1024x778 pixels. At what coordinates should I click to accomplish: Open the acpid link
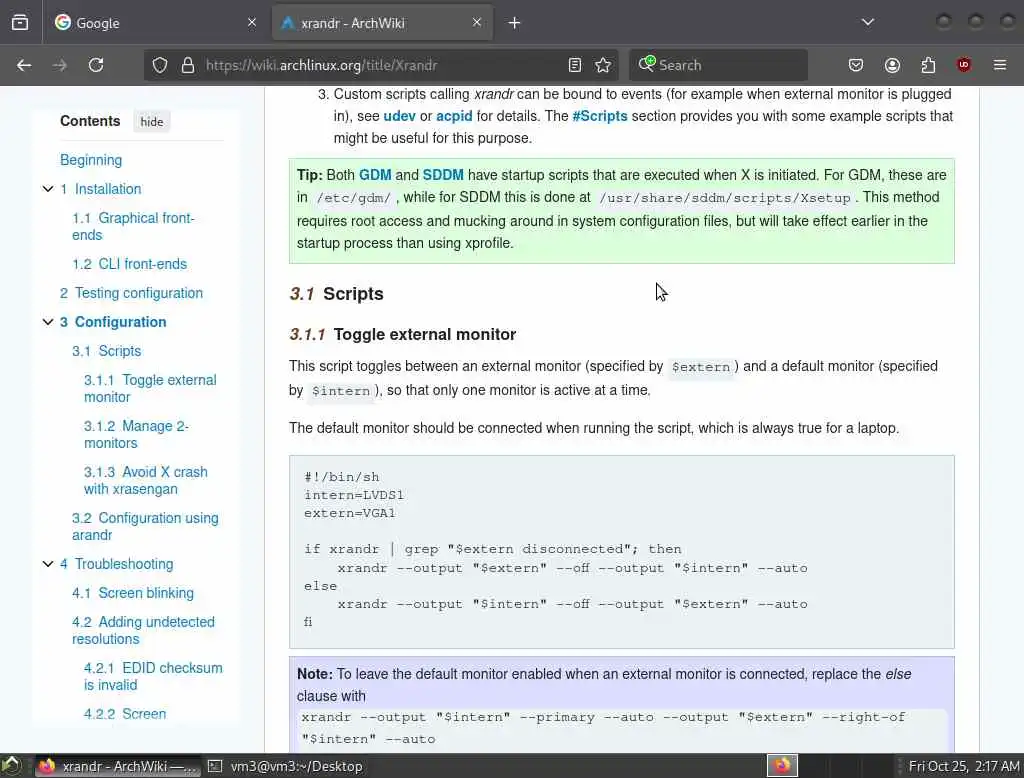(x=454, y=116)
